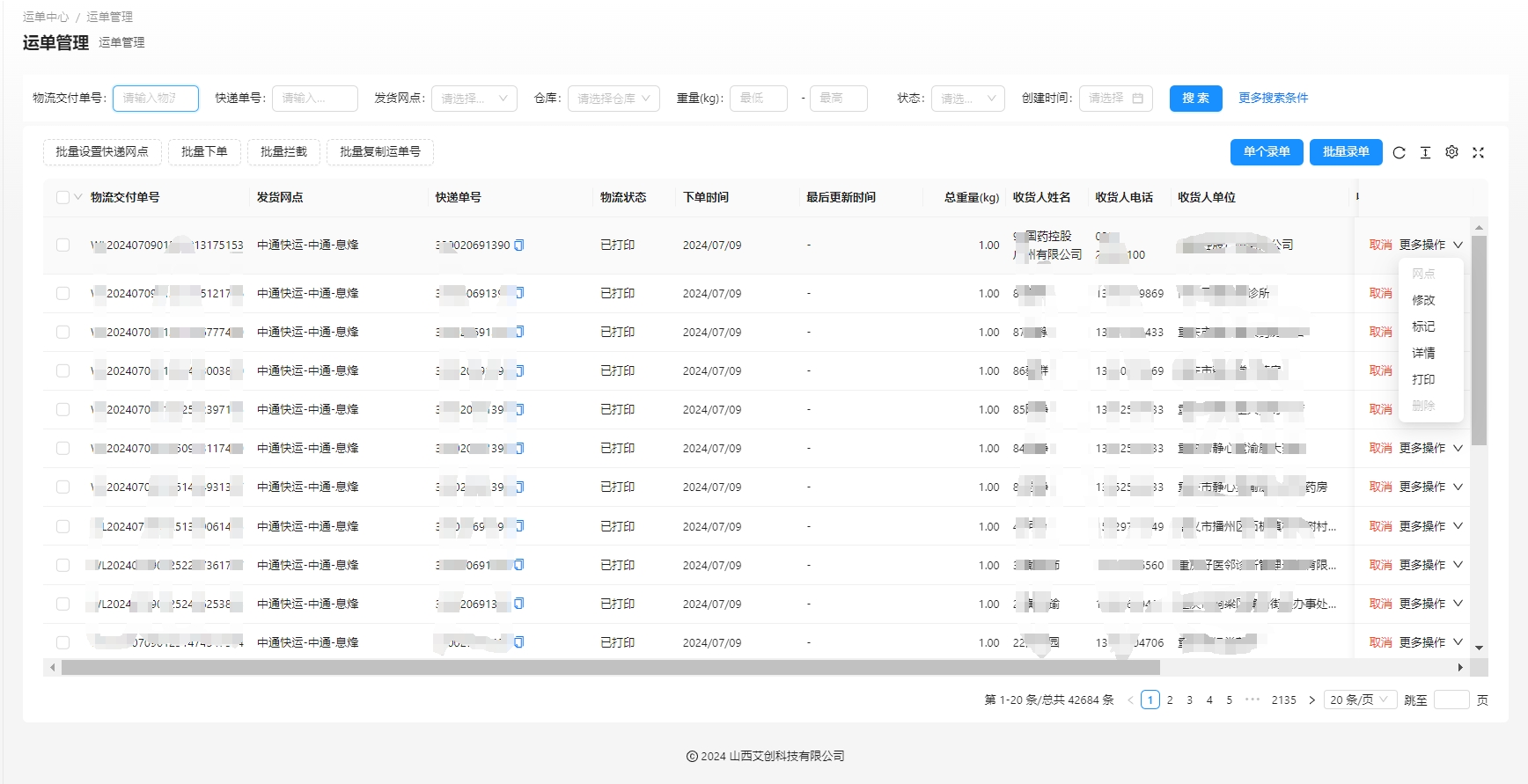The height and width of the screenshot is (784, 1528).
Task: Check the row ending 1174
Action: [62, 448]
